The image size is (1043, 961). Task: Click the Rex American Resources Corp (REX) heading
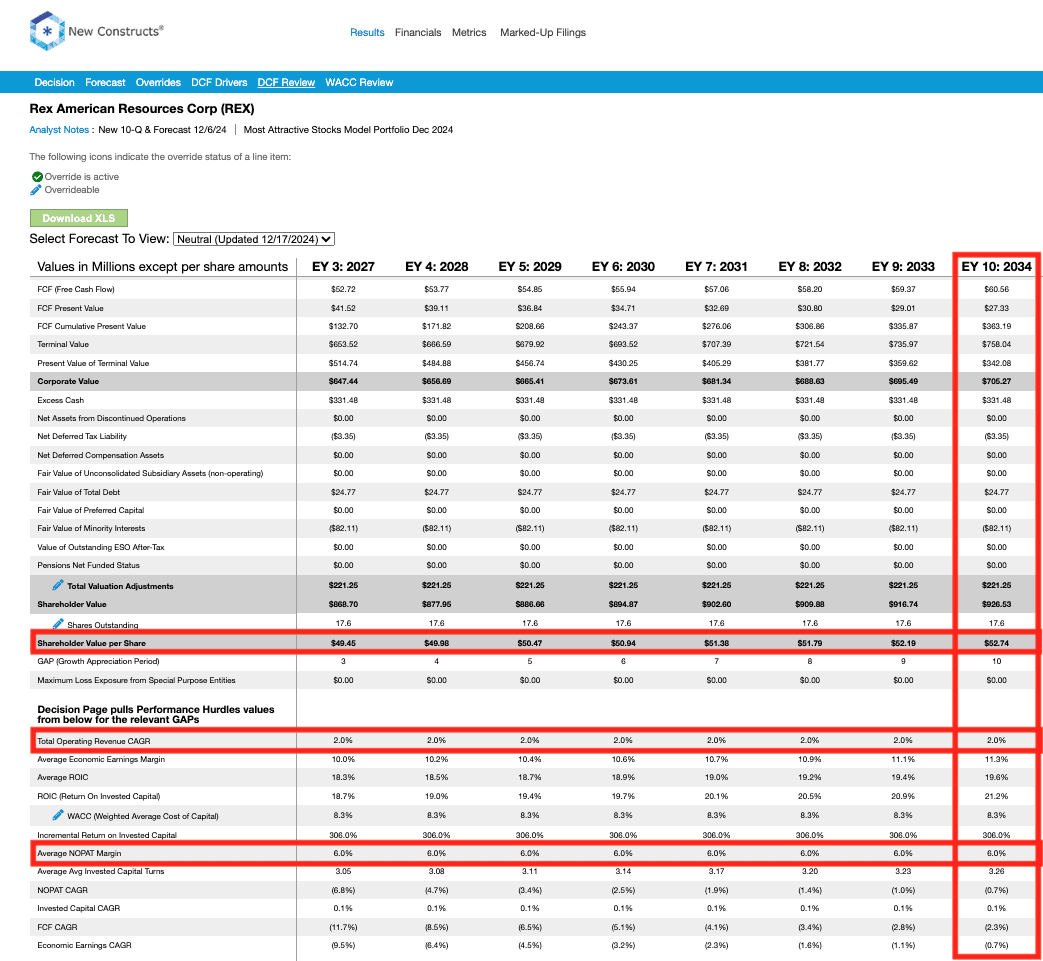pos(142,108)
